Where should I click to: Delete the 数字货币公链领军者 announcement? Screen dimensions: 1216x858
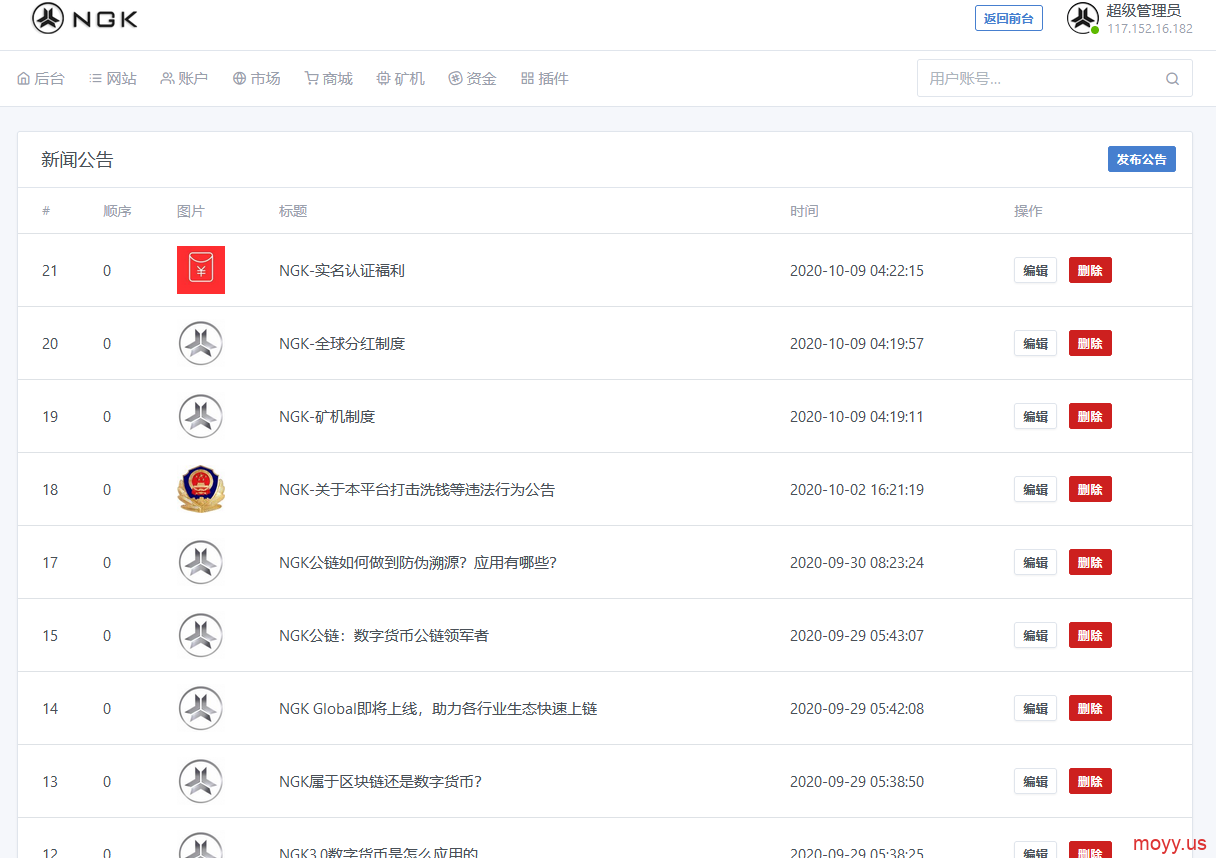1090,635
